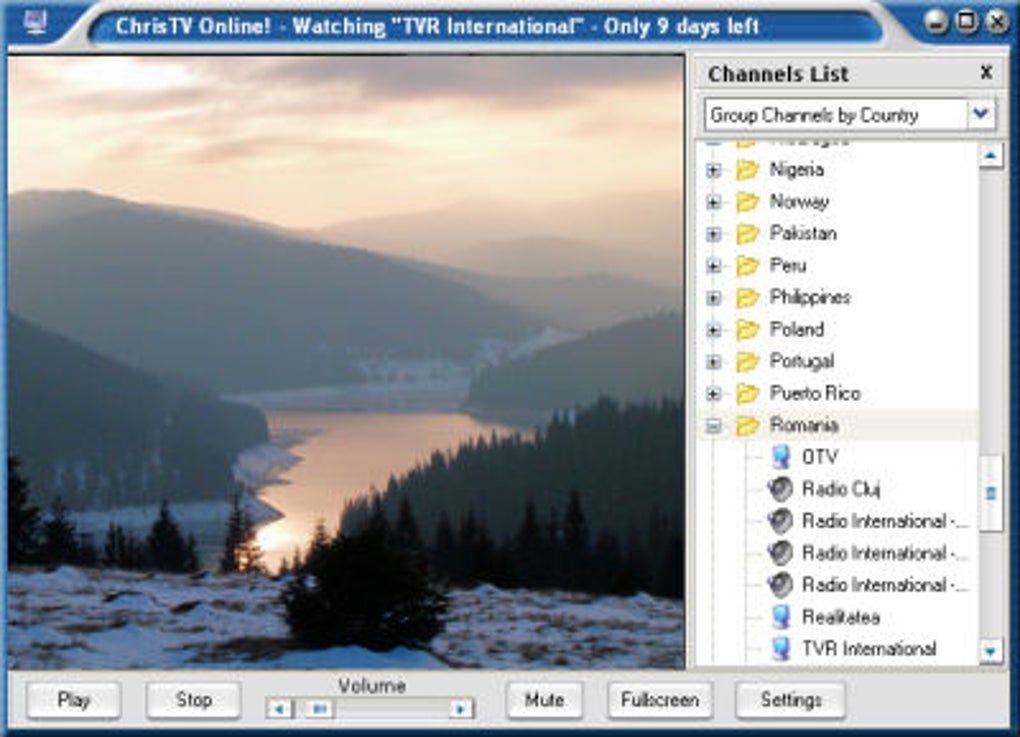The height and width of the screenshot is (737, 1020).
Task: Increase volume with right arrow
Action: 461,708
